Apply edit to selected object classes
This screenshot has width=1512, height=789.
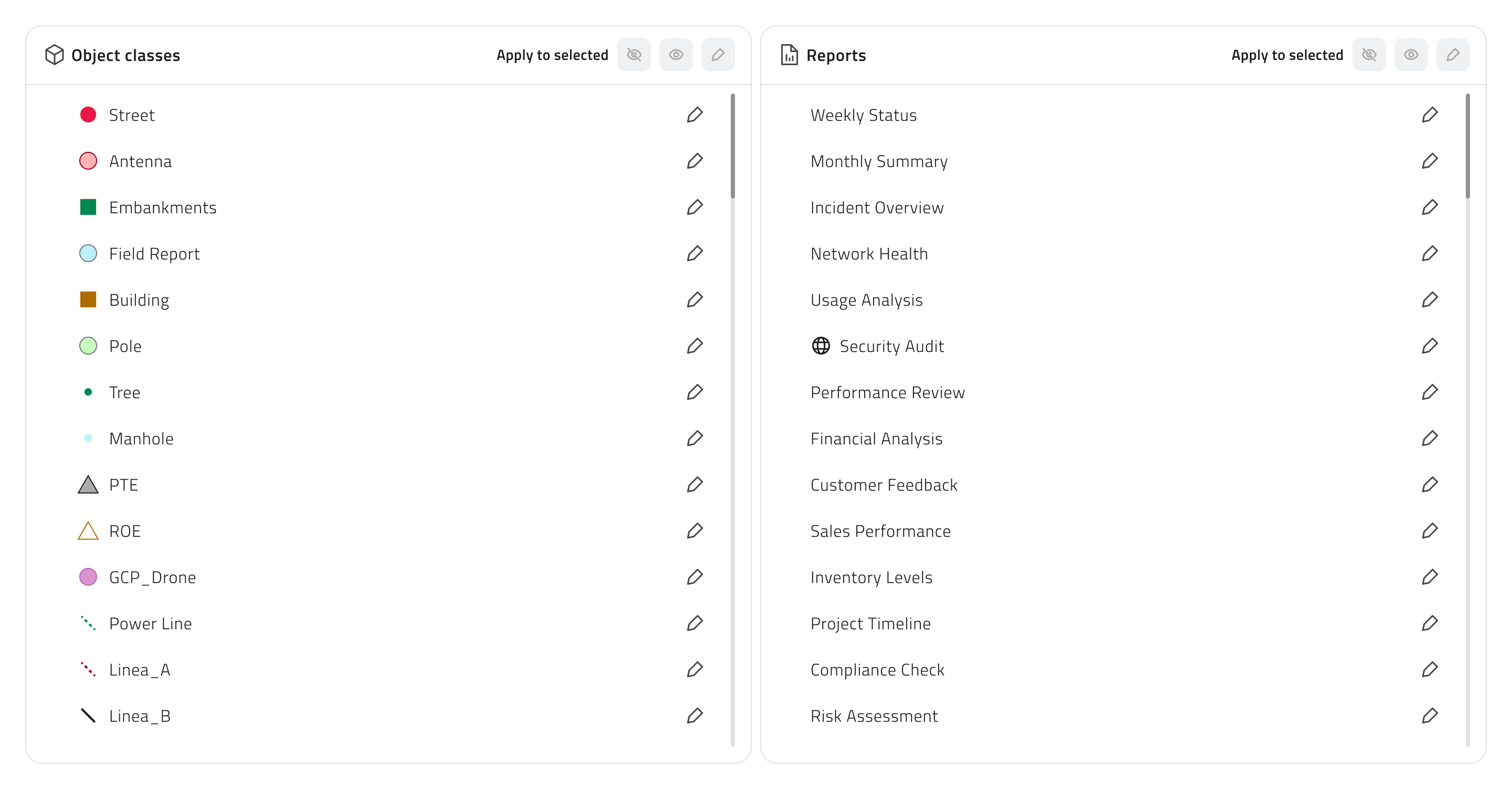(718, 55)
